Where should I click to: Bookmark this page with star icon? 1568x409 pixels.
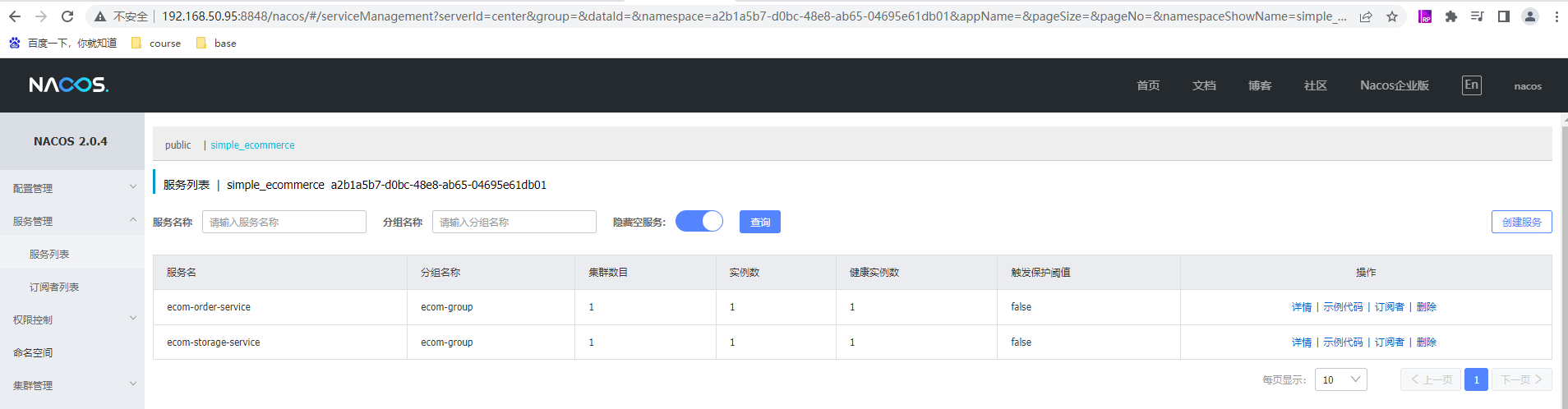(1392, 16)
